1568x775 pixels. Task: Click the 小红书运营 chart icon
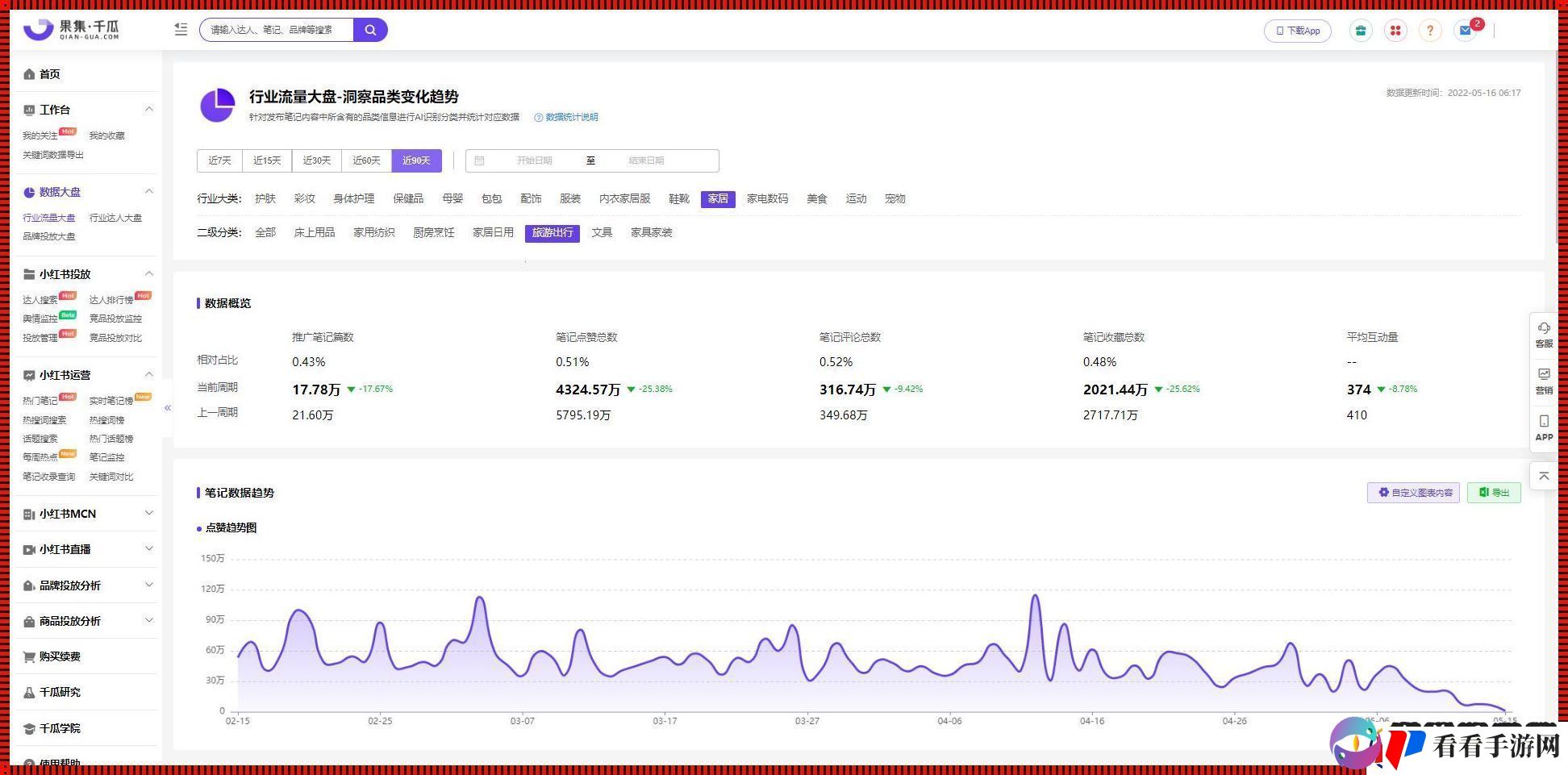29,375
